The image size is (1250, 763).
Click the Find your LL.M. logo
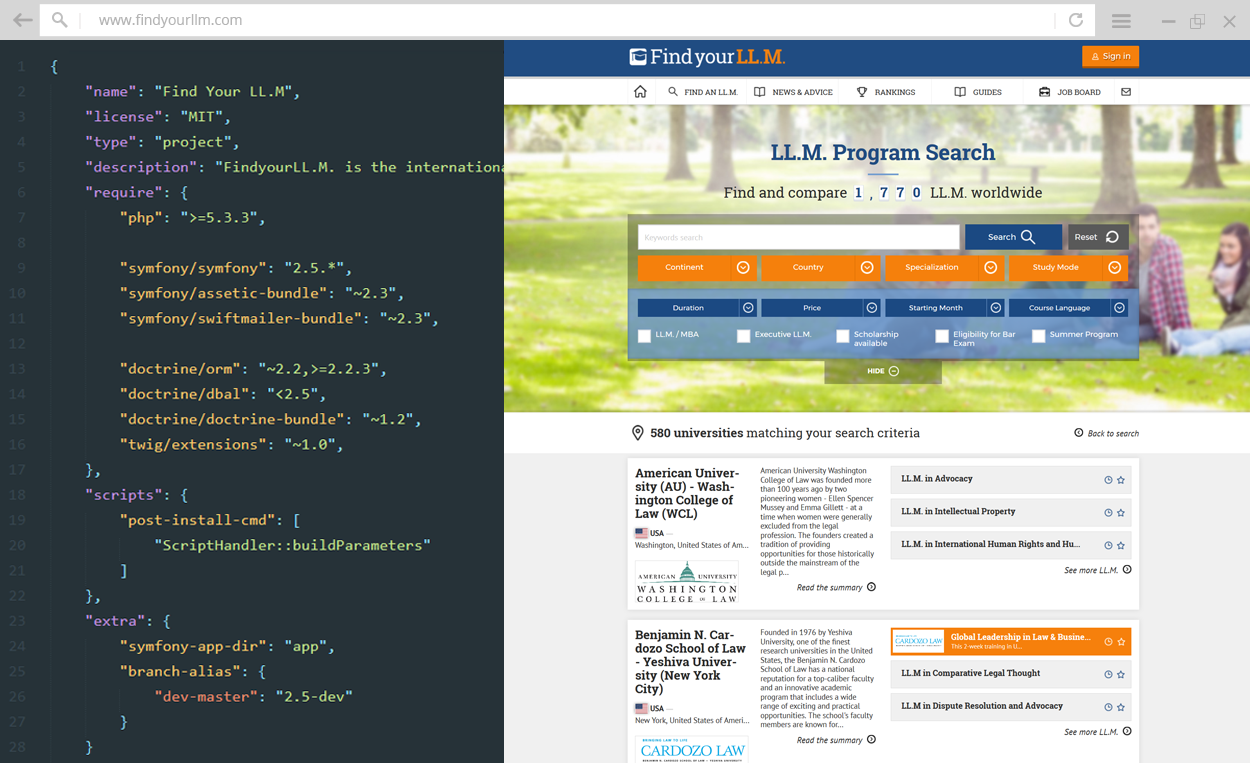pos(707,57)
